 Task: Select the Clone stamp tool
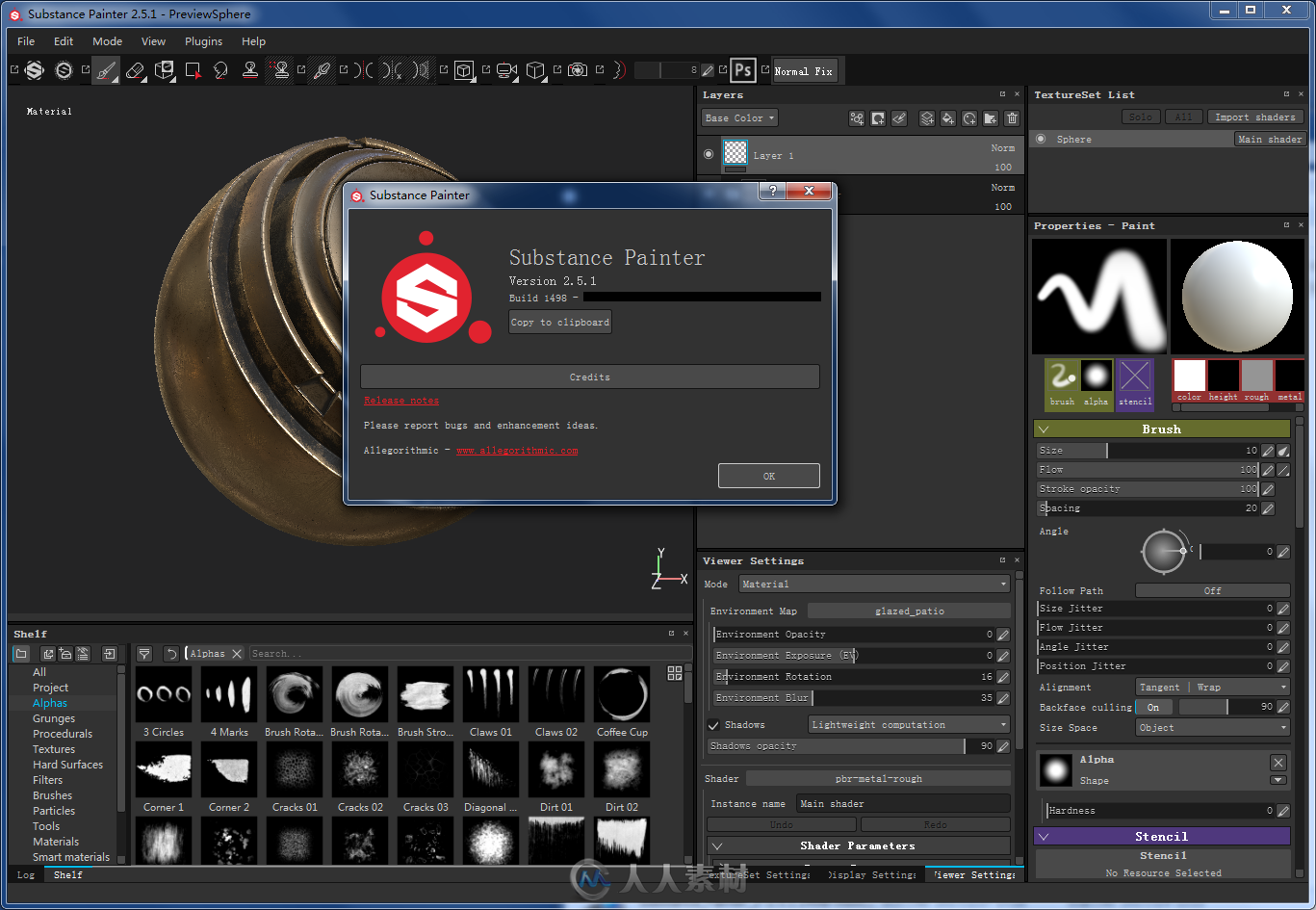point(250,70)
